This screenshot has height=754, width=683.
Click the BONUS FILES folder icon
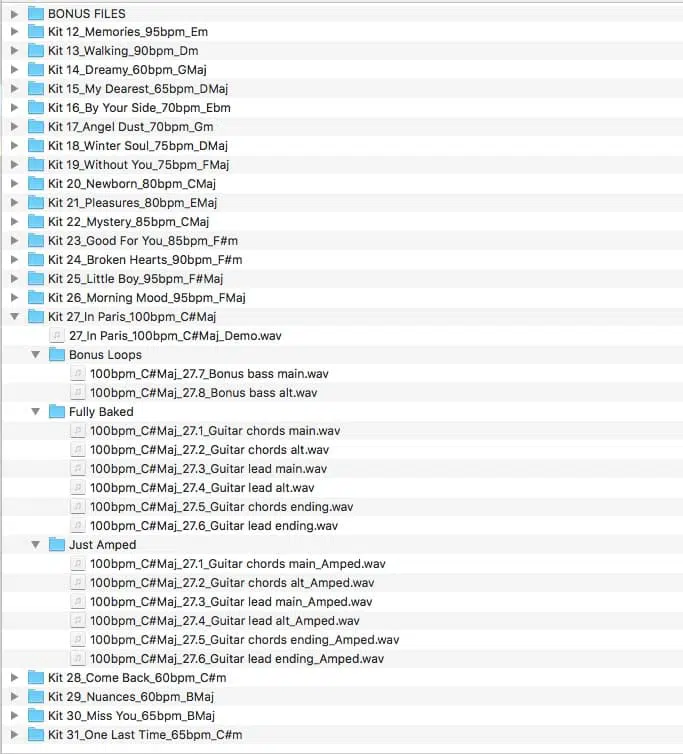(x=36, y=13)
